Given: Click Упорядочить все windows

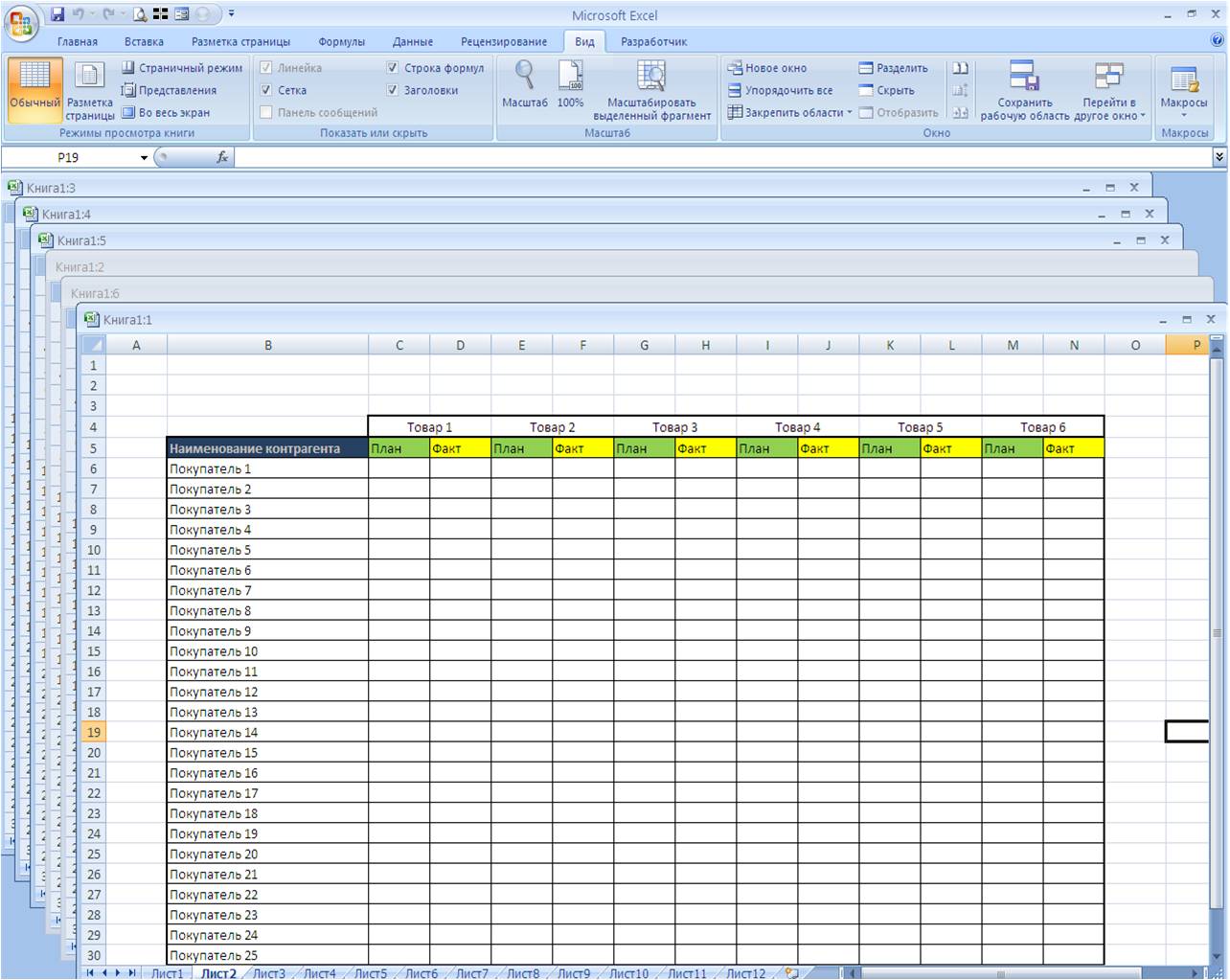Looking at the screenshot, I should (779, 90).
